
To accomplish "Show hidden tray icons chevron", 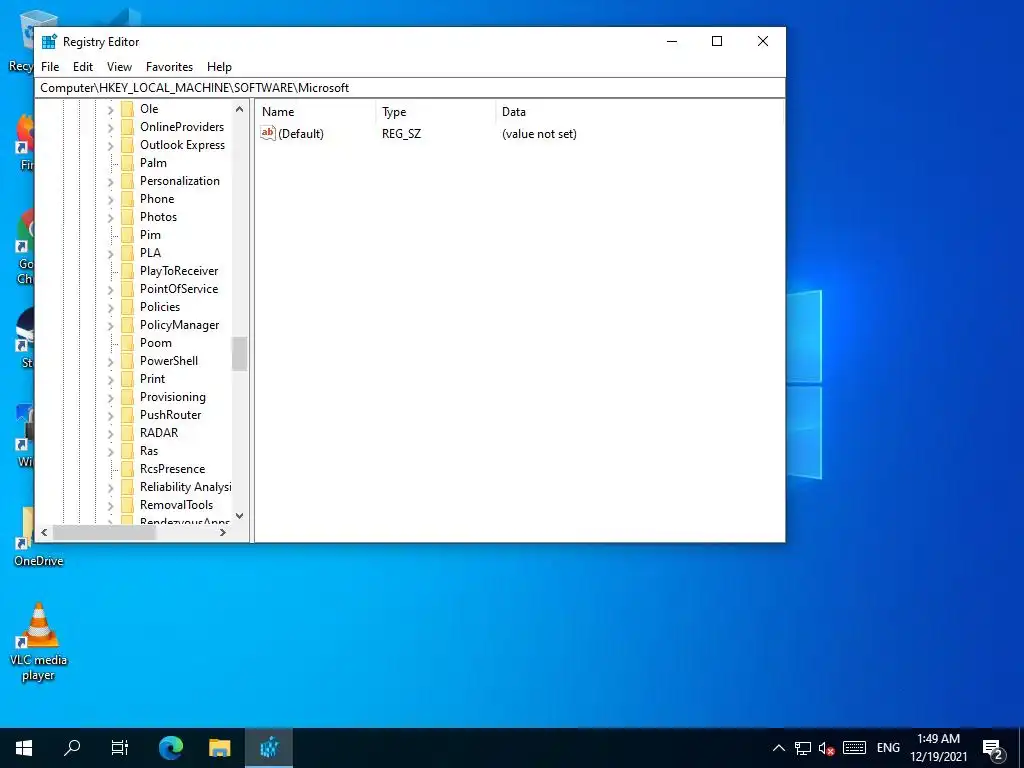I will pyautogui.click(x=778, y=748).
